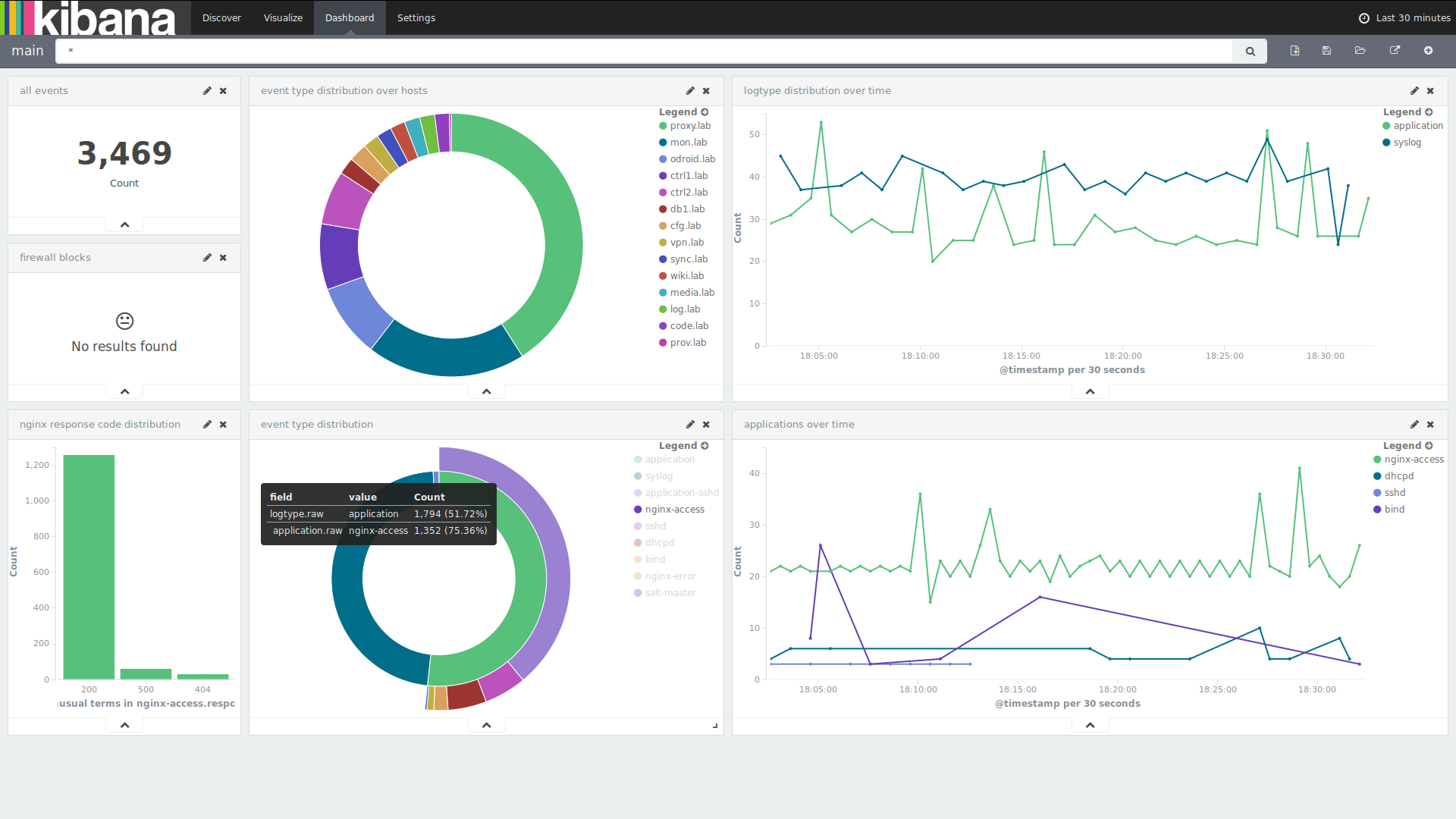The width and height of the screenshot is (1456, 819).
Task: Click the search magnifier button
Action: (x=1250, y=52)
